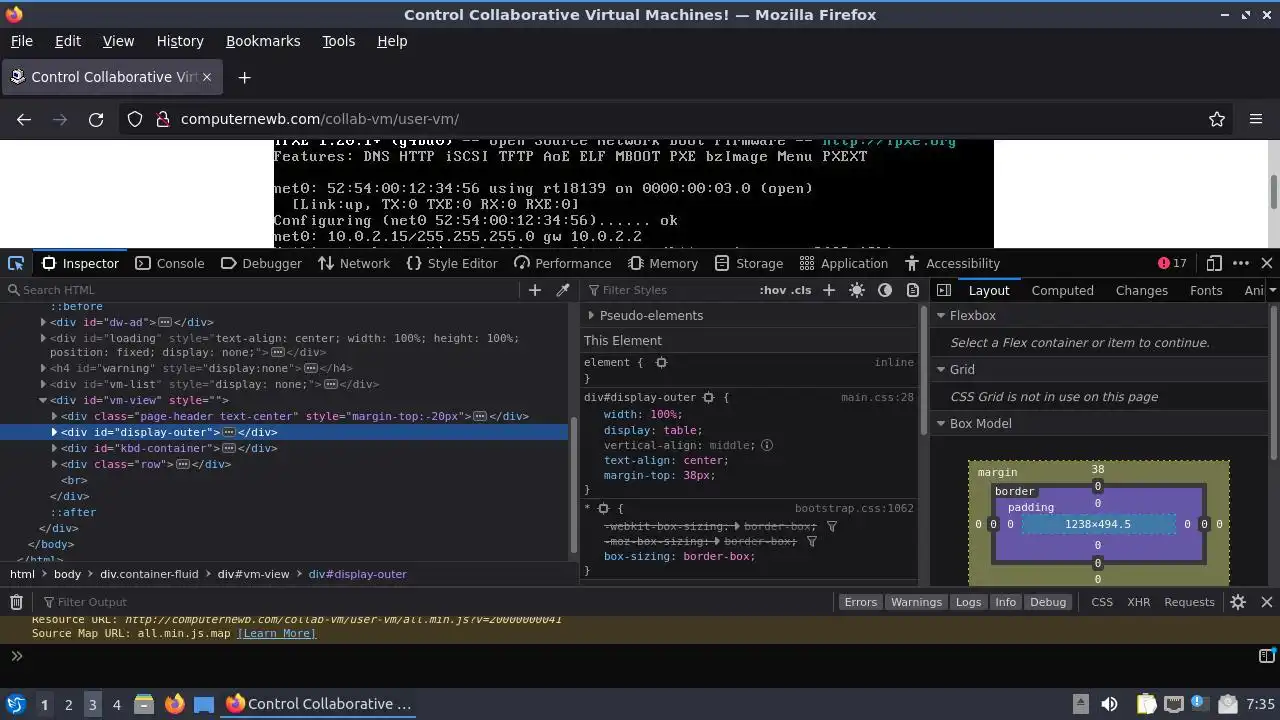Open the Storage panel
The width and height of the screenshot is (1280, 720).
748,263
